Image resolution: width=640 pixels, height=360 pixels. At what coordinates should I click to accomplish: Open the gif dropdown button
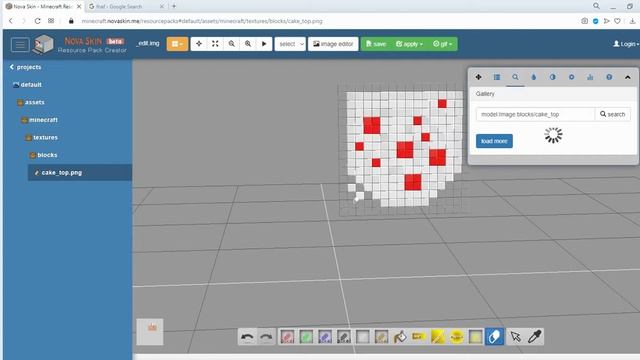coord(442,44)
